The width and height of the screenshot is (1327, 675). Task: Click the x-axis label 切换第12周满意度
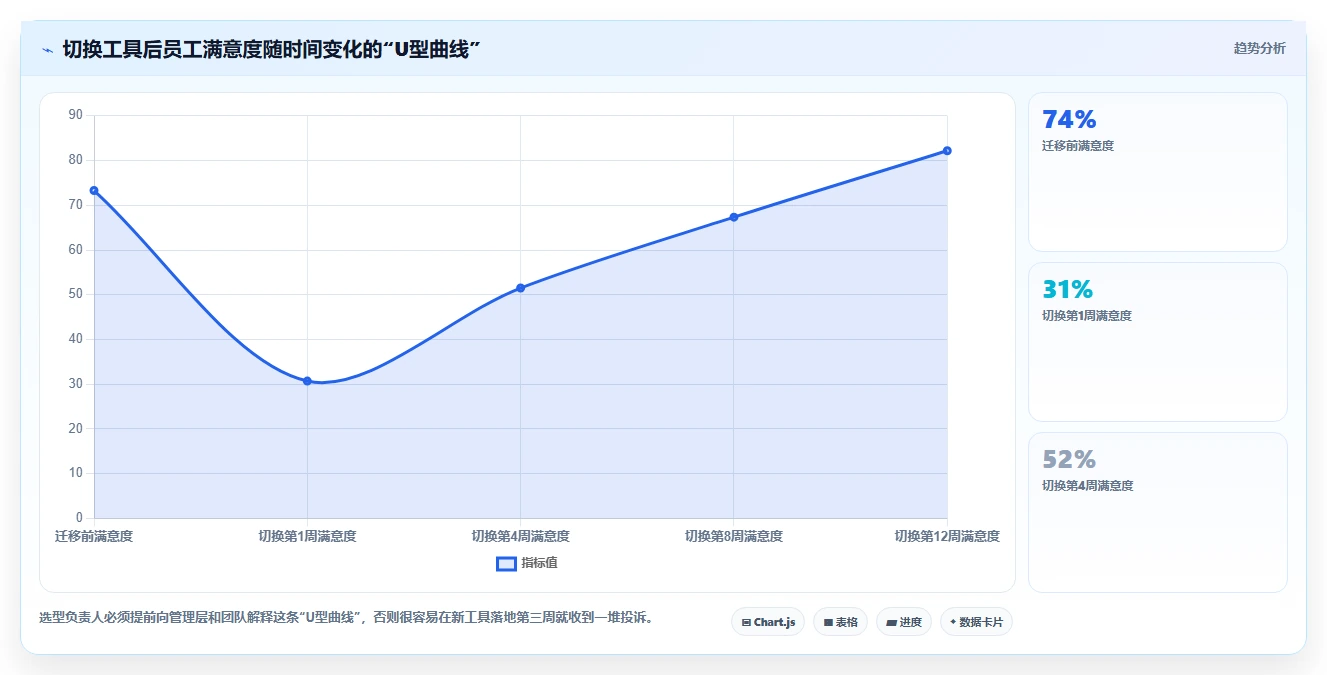[x=946, y=536]
